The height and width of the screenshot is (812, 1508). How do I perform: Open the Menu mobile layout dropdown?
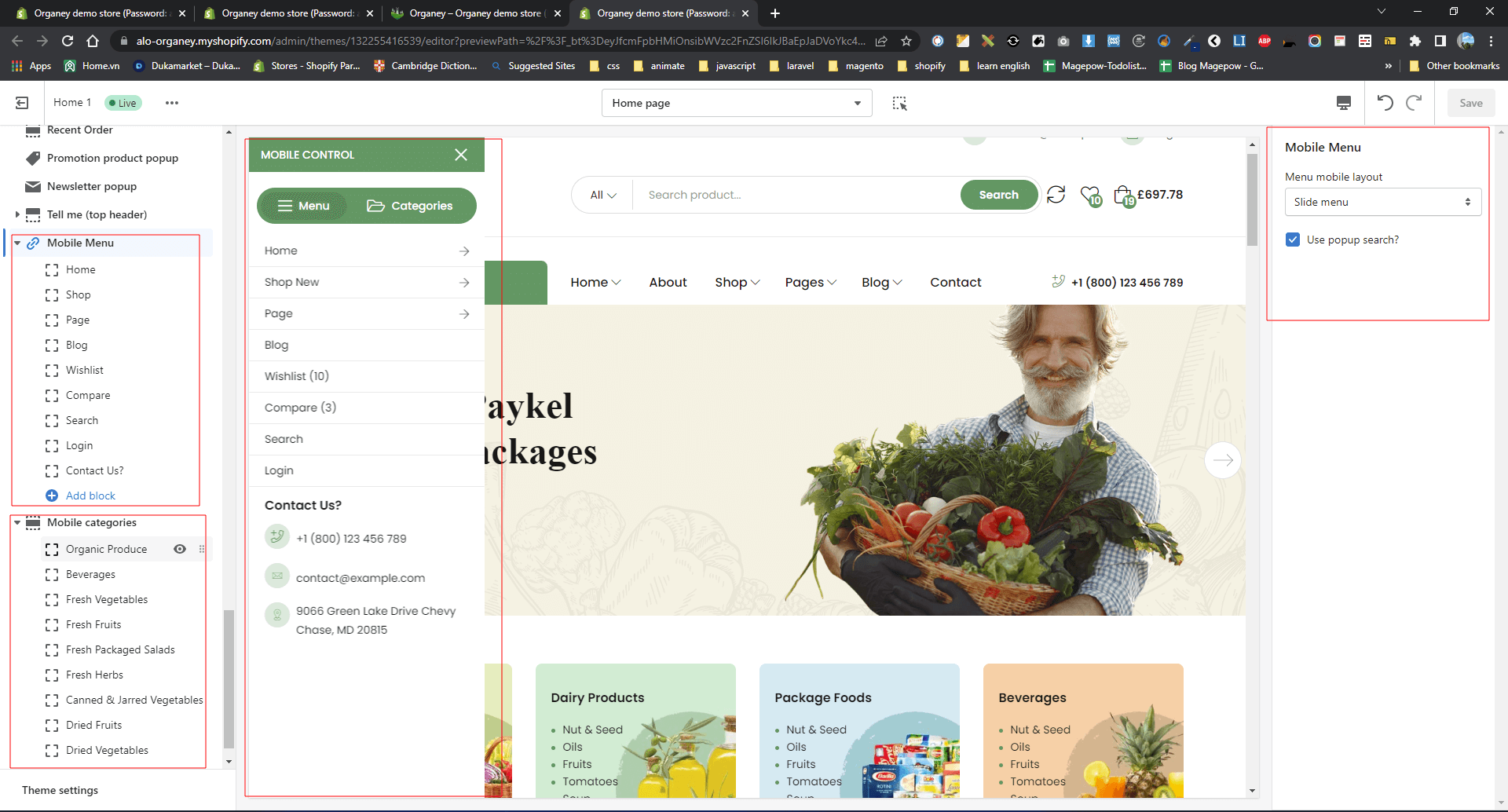click(1382, 202)
